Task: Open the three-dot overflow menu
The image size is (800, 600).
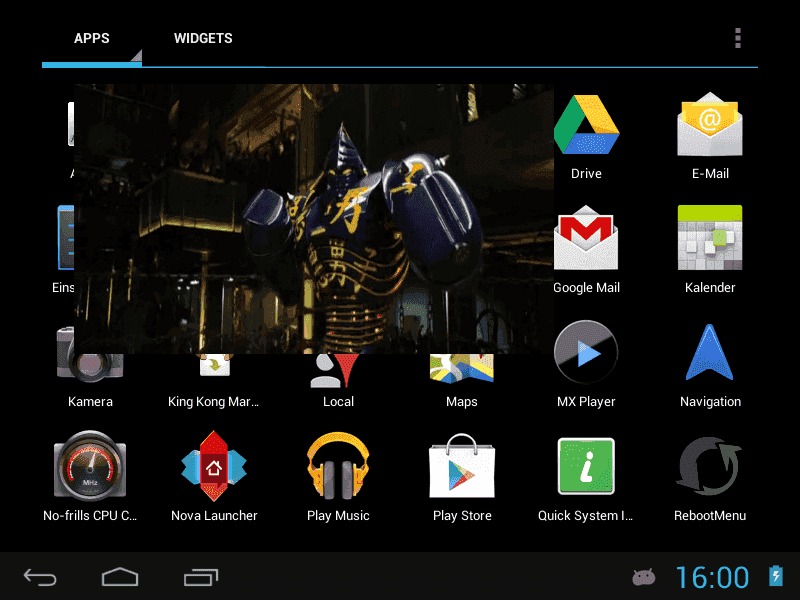Action: tap(738, 38)
